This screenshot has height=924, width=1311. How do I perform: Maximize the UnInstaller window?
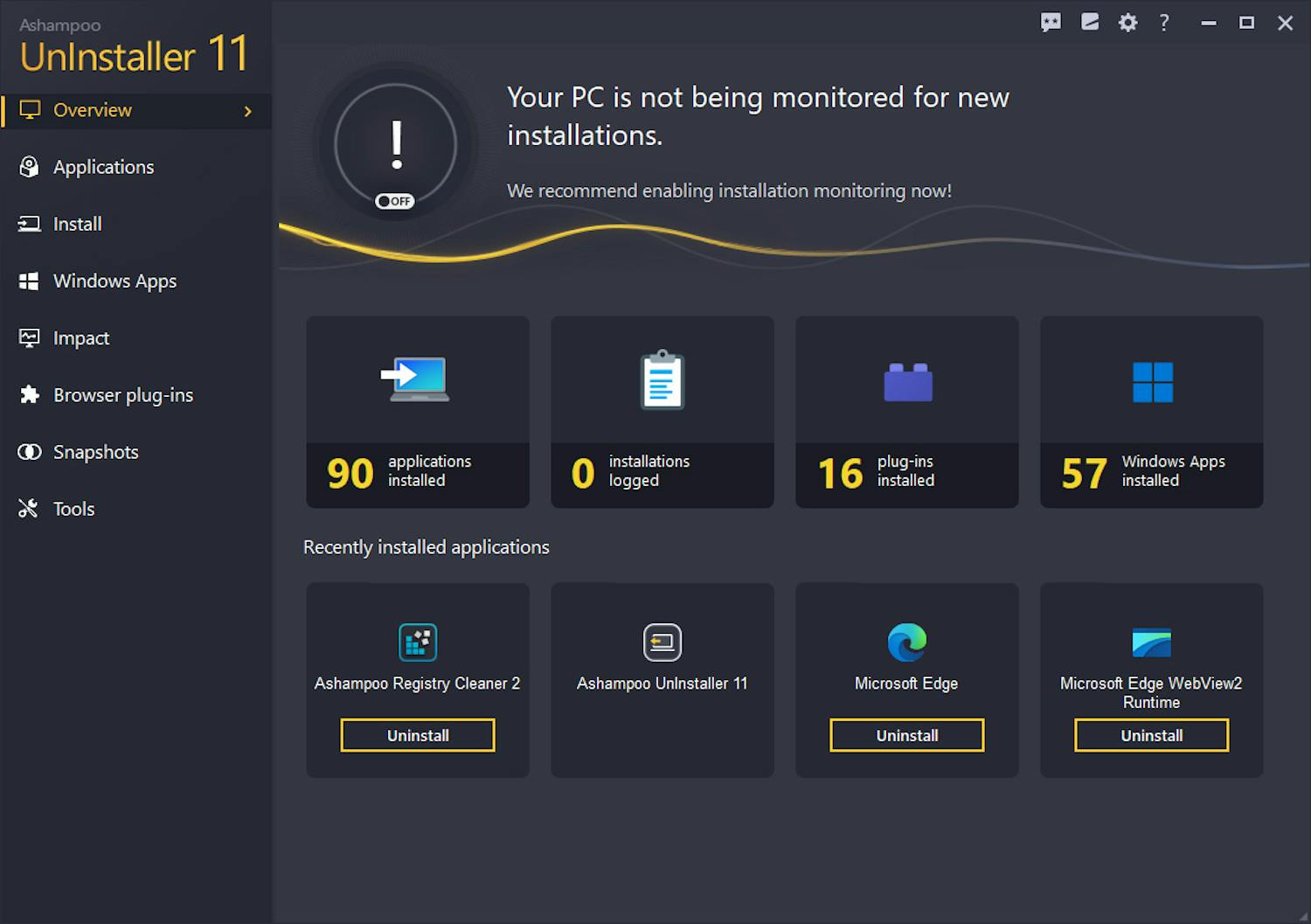pos(1247,24)
